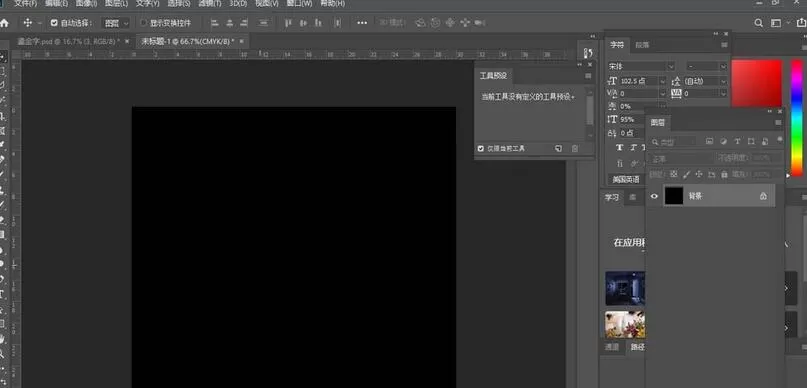Open the search magnifier icon top right
This screenshot has height=388, width=807.
[x=758, y=23]
